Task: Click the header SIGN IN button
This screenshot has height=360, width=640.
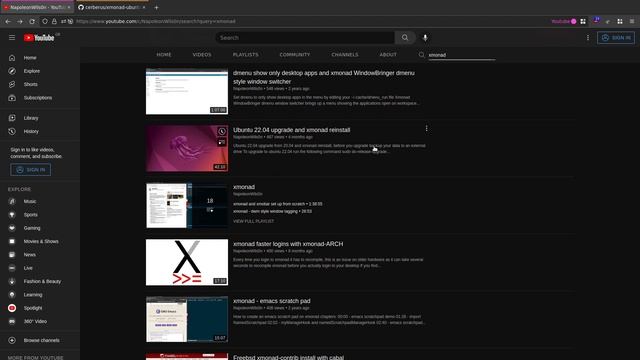Action: [x=616, y=38]
